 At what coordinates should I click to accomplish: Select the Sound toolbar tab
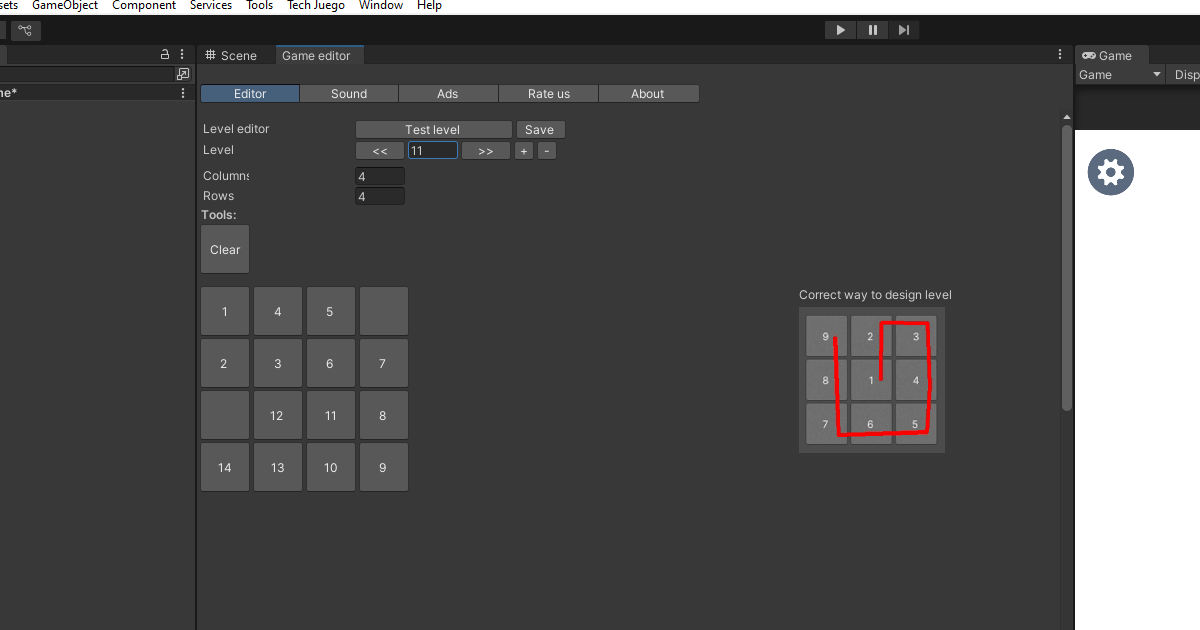click(x=349, y=94)
